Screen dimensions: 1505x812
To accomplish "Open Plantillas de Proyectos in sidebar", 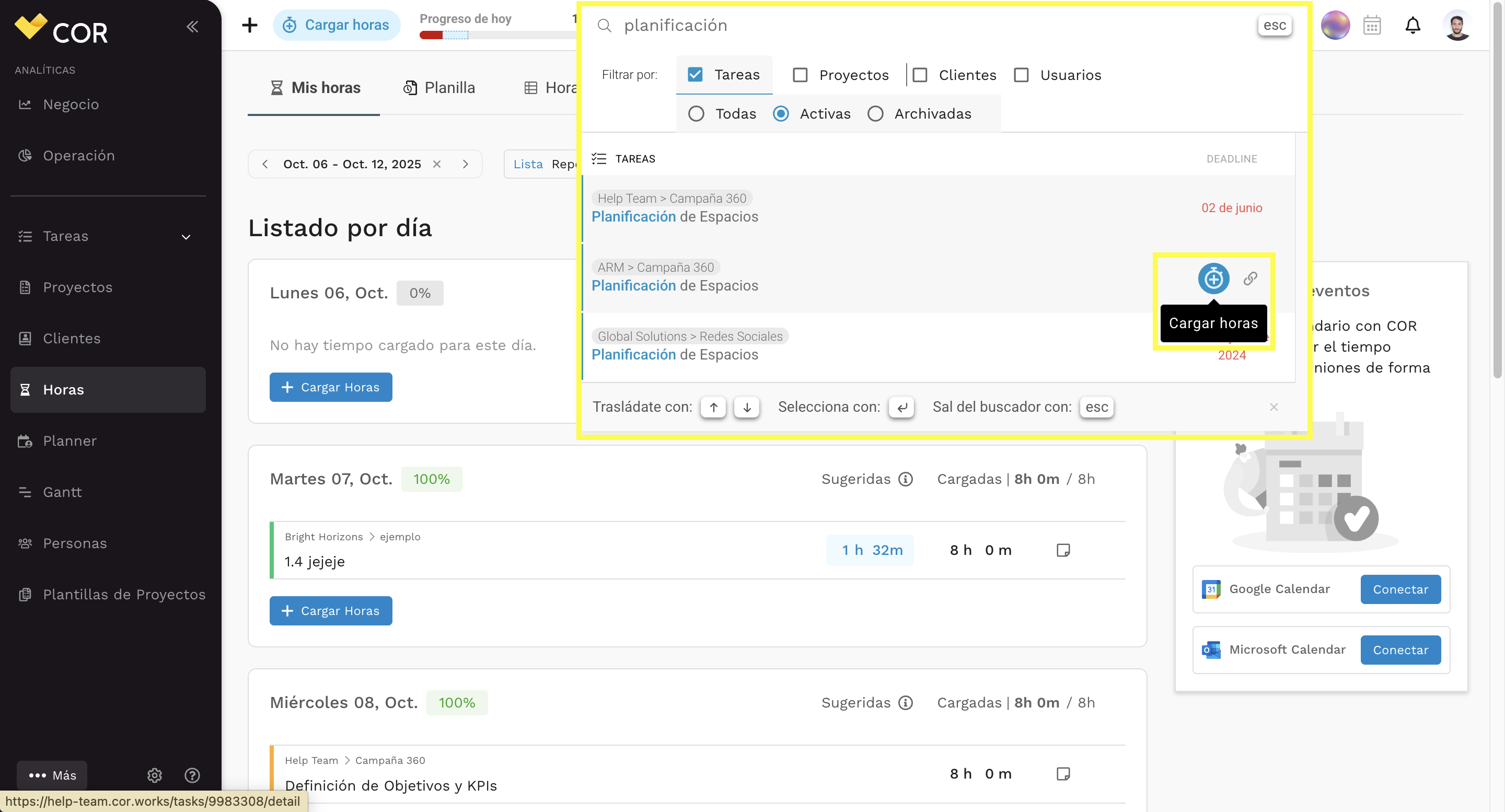I will point(108,595).
